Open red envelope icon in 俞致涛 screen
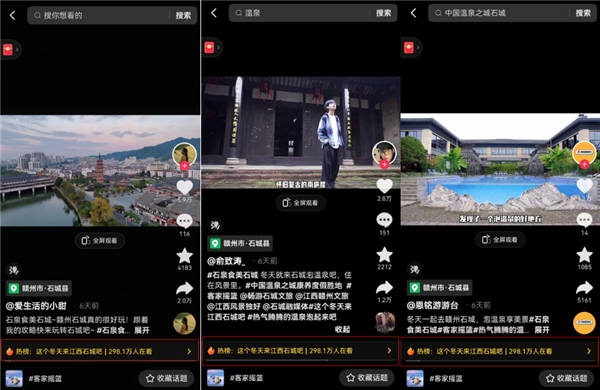The image size is (600, 390). tap(209, 47)
